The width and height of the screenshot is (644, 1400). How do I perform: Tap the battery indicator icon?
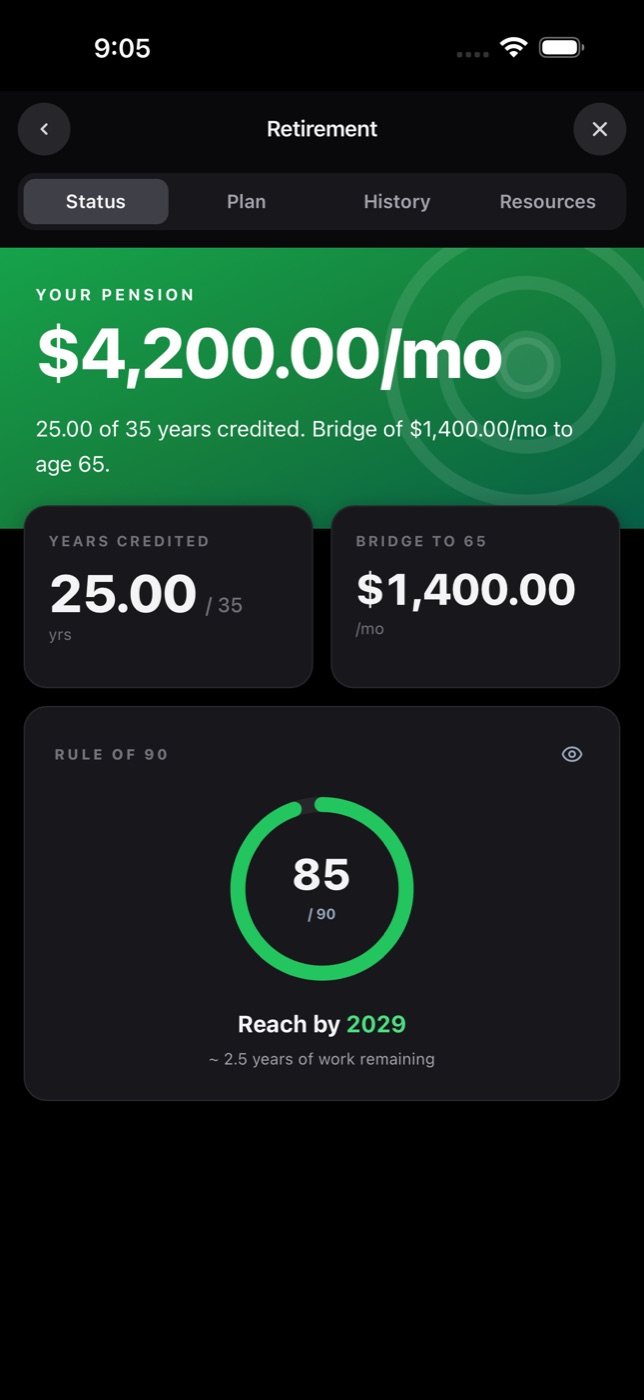click(562, 47)
